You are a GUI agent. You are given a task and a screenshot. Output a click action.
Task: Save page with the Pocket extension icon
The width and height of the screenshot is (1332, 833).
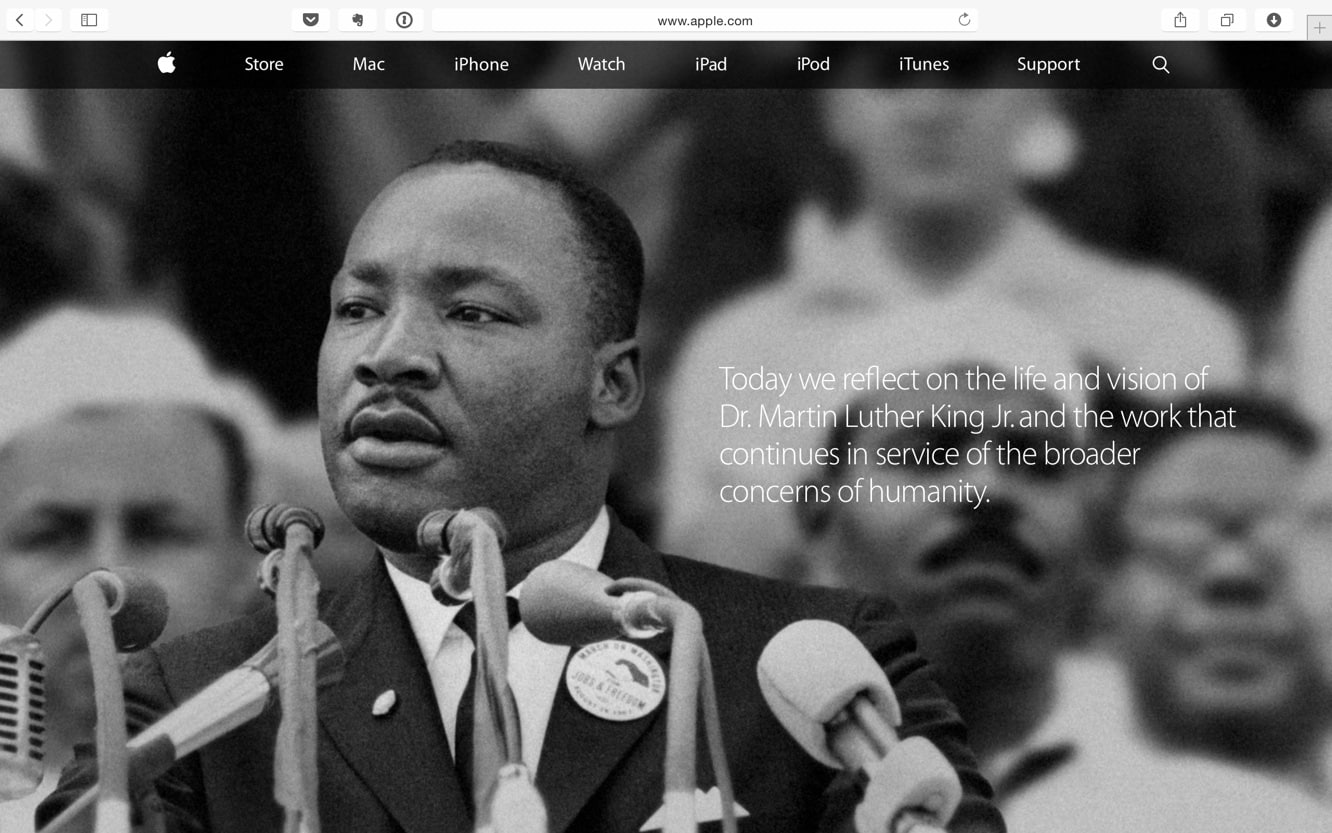click(x=311, y=20)
